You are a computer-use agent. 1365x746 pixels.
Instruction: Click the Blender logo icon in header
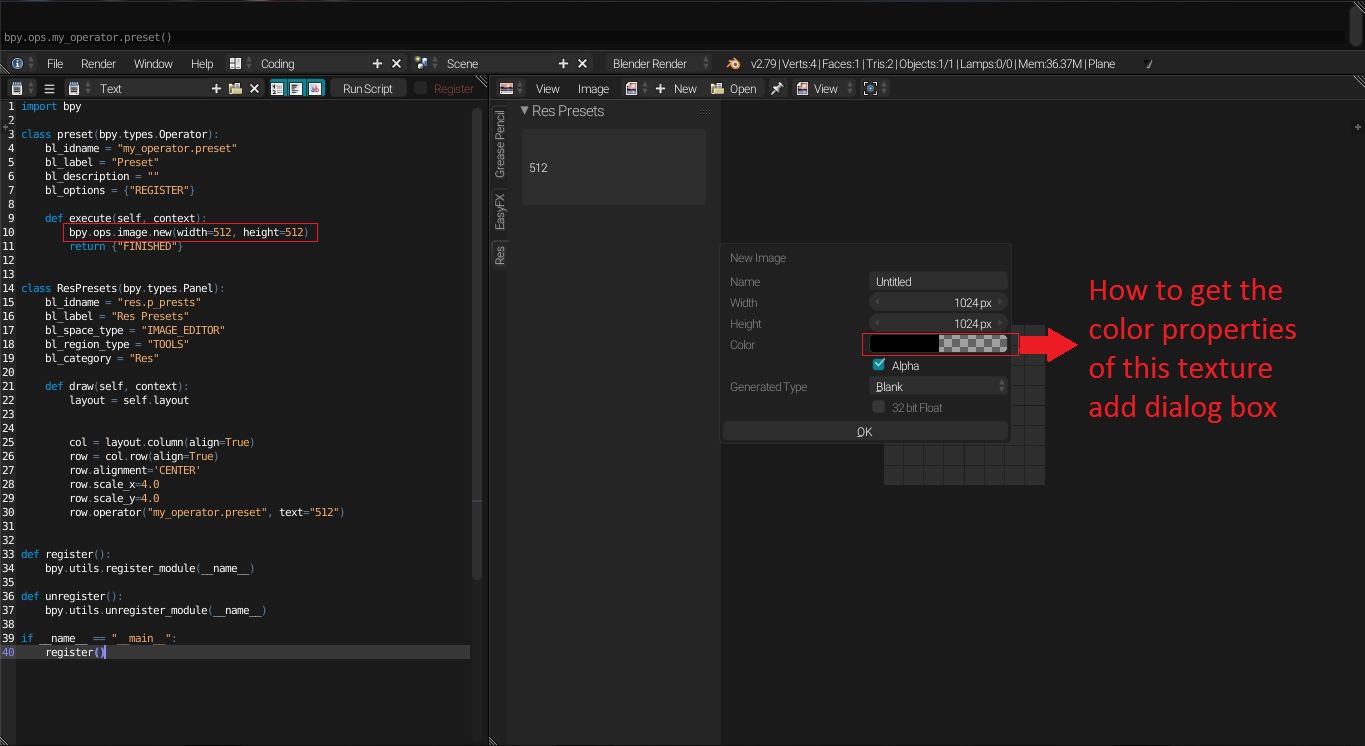pos(734,63)
